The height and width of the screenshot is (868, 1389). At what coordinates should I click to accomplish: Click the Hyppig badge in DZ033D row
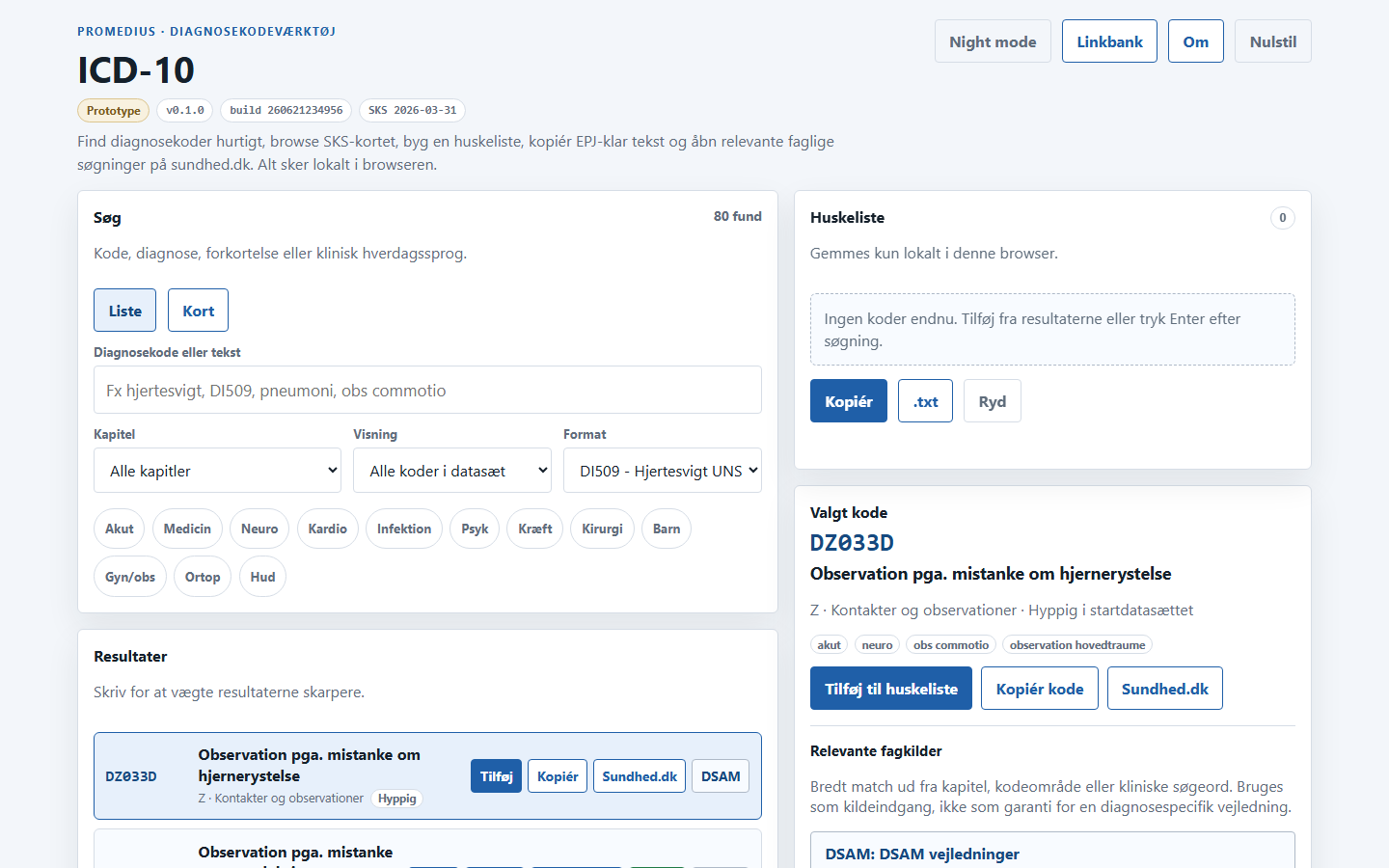point(397,799)
